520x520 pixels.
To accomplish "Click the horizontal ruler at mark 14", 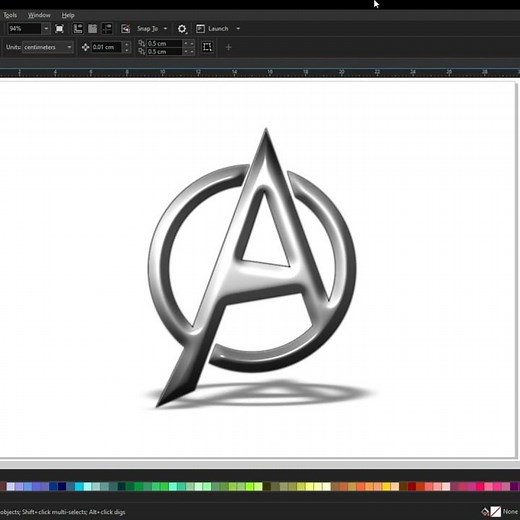I will (234, 72).
